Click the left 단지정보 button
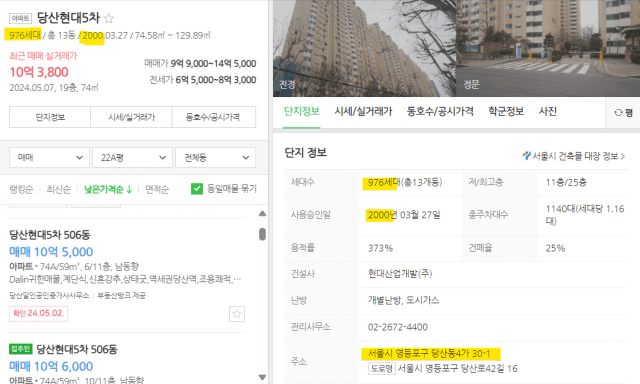Viewport: 640px width, 384px height. click(50, 117)
